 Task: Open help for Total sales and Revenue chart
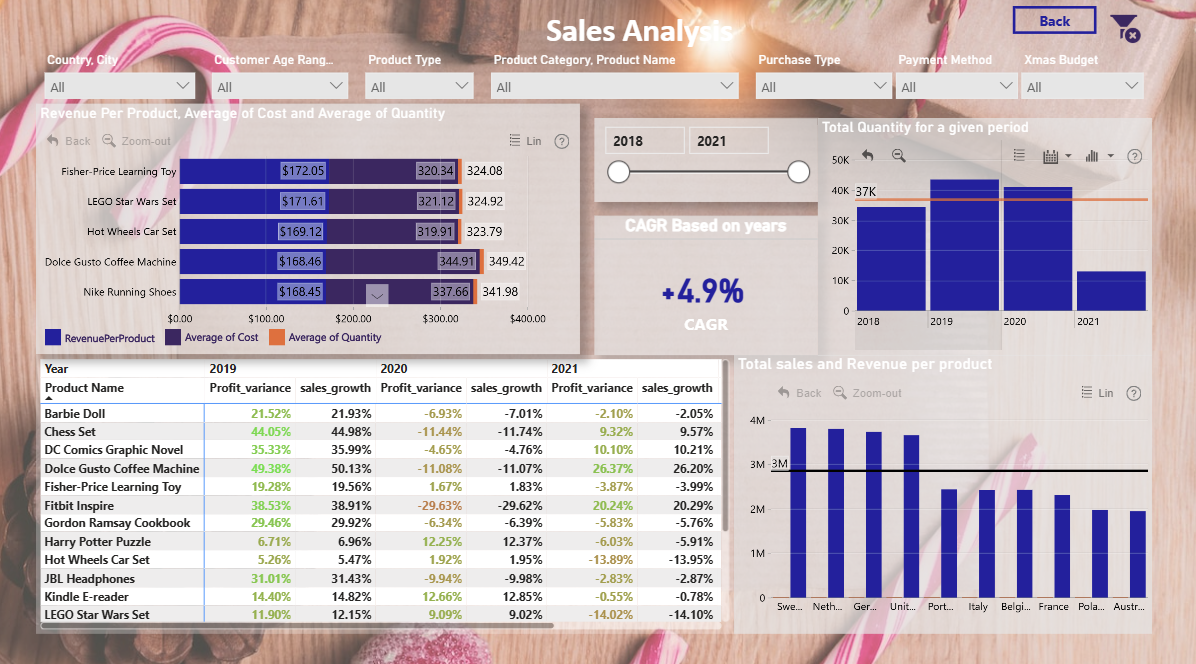(1133, 393)
